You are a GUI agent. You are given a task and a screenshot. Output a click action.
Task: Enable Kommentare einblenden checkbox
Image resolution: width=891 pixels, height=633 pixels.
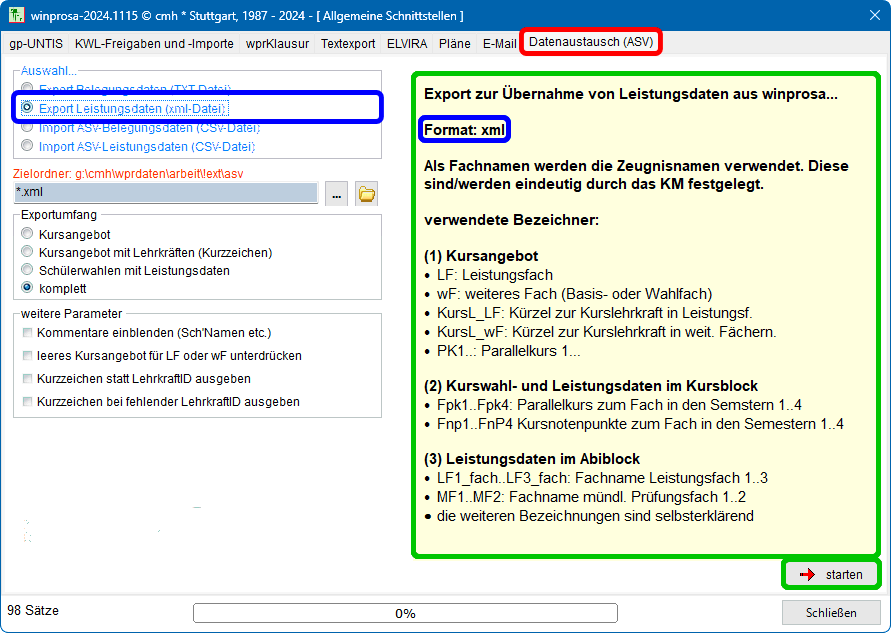coord(27,332)
